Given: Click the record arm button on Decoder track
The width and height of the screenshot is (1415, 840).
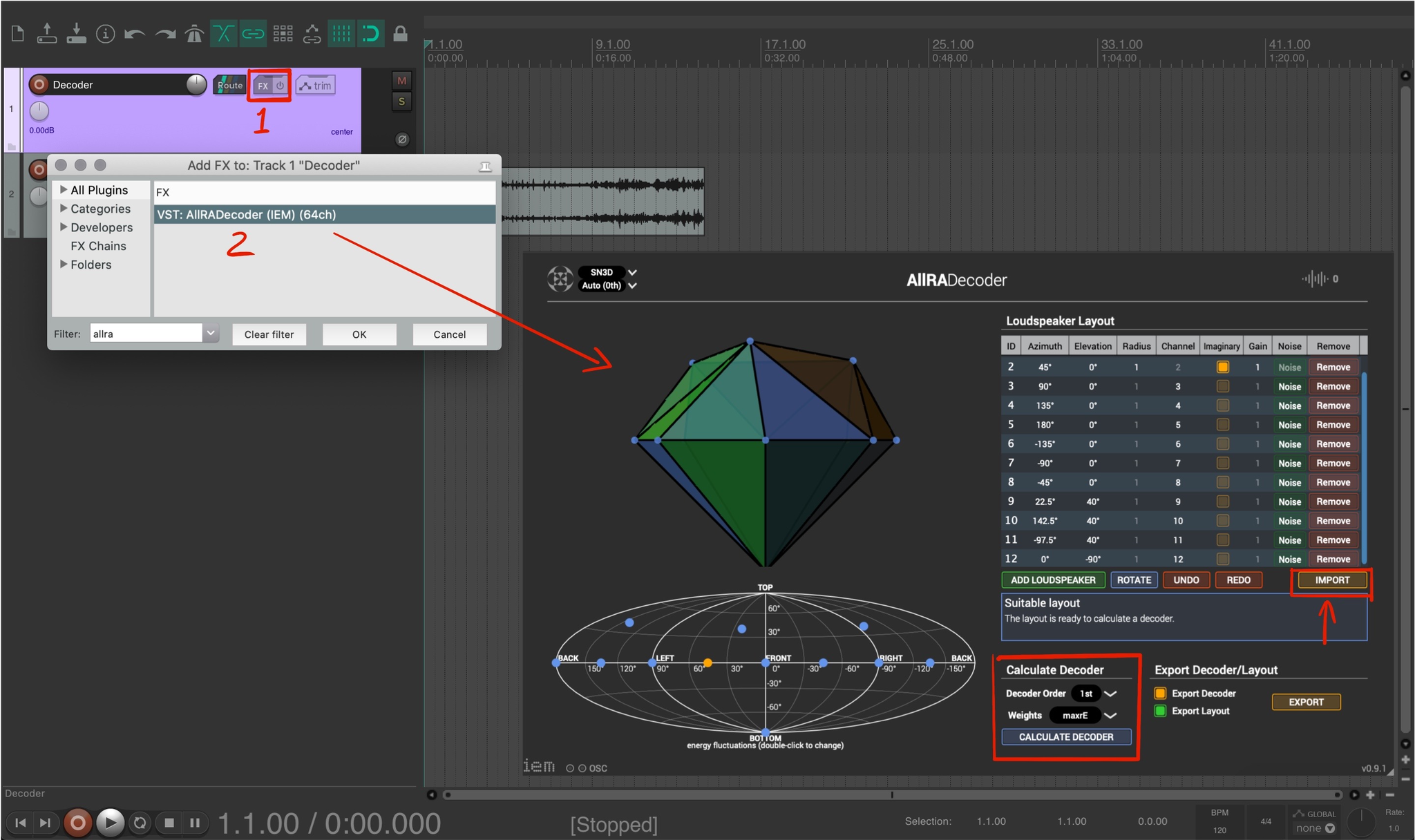Looking at the screenshot, I should click(x=39, y=84).
